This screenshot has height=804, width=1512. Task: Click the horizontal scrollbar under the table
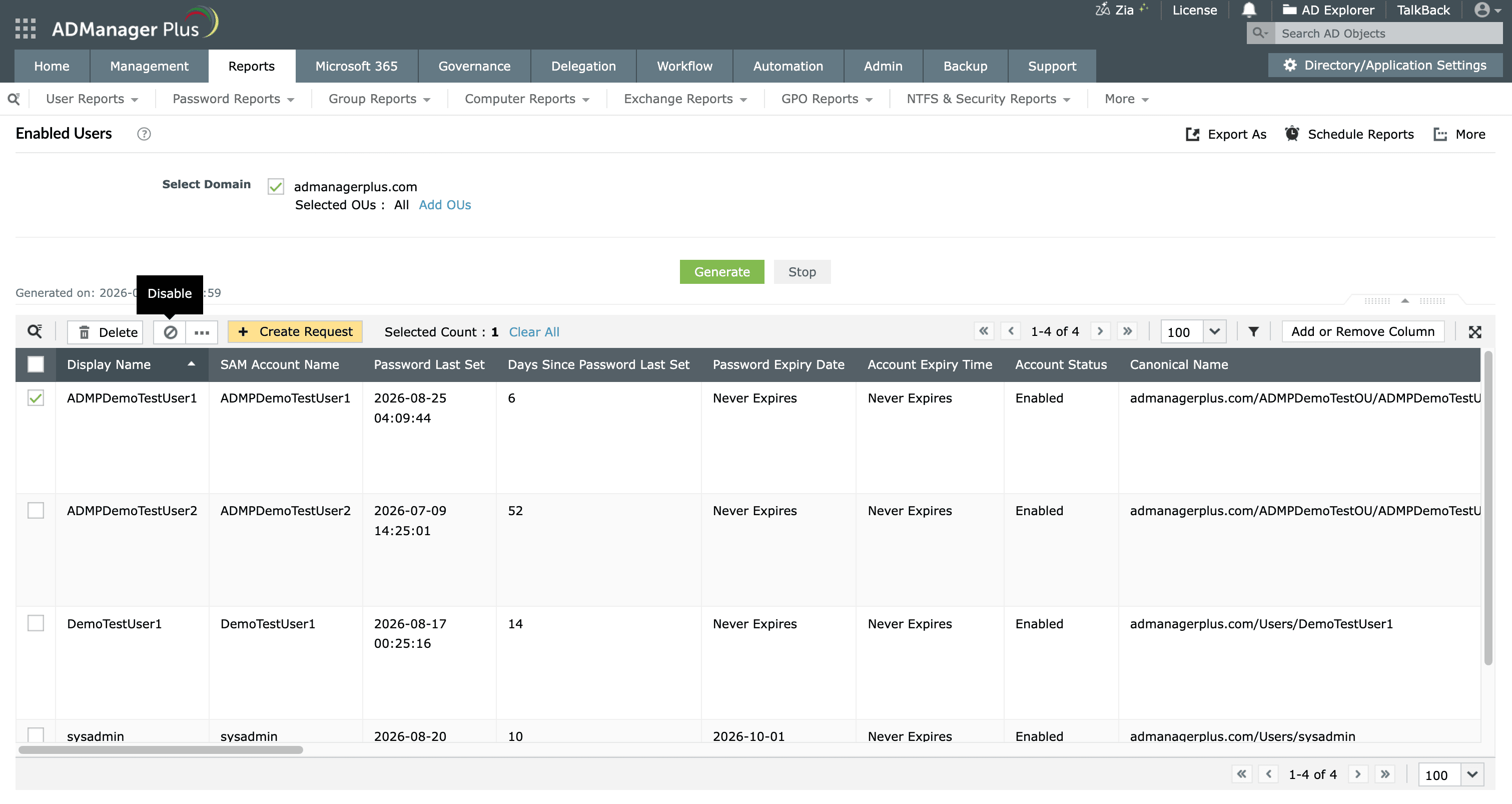(160, 750)
